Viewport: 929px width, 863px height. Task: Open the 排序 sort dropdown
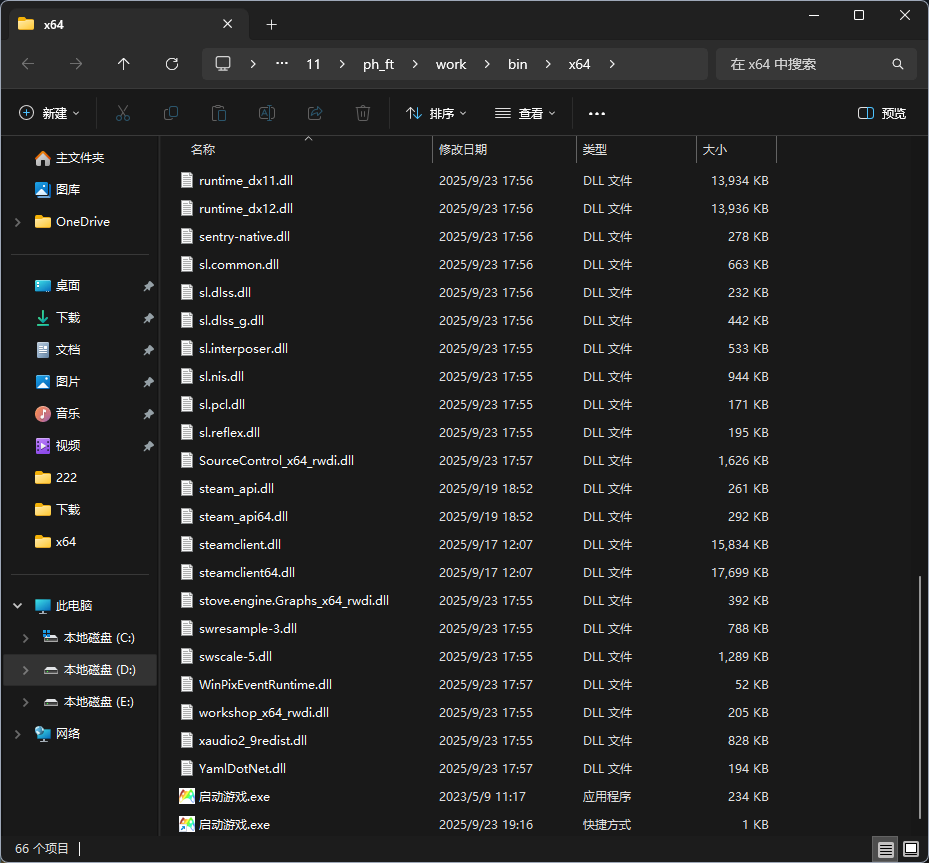436,113
